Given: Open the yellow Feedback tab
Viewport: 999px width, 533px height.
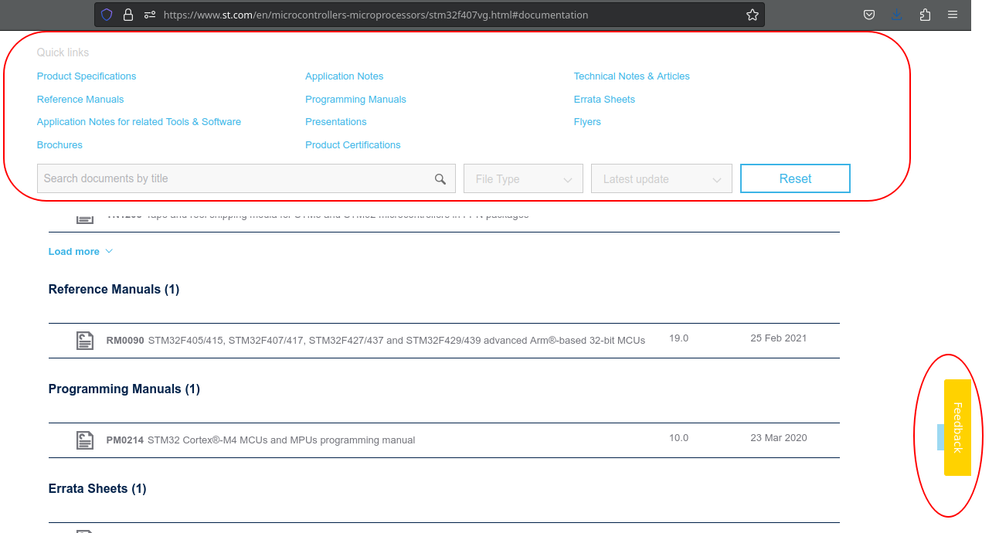Looking at the screenshot, I should coord(958,427).
